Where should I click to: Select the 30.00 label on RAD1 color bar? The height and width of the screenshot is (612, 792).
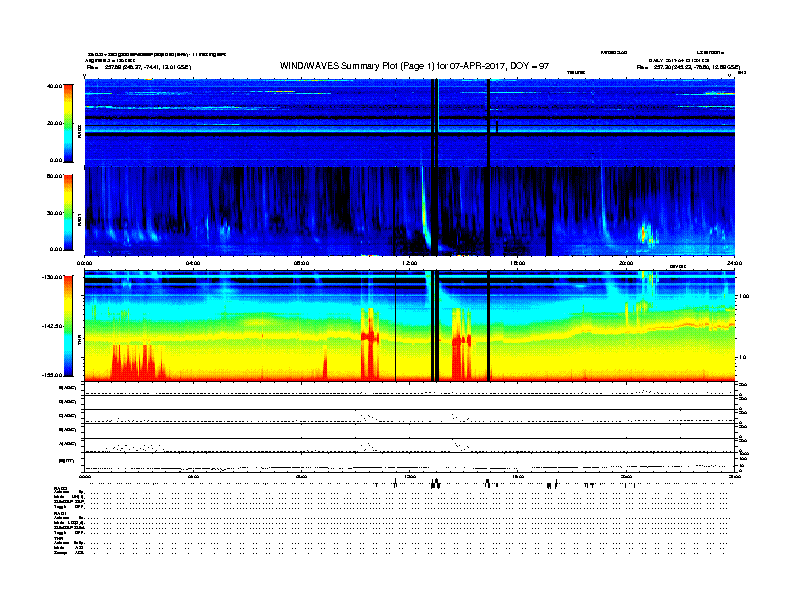(54, 213)
